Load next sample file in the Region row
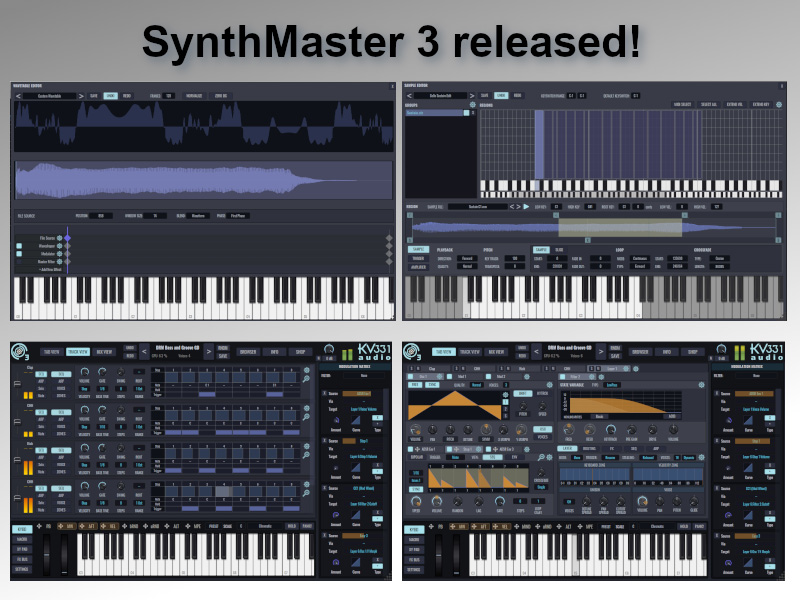 coord(518,207)
